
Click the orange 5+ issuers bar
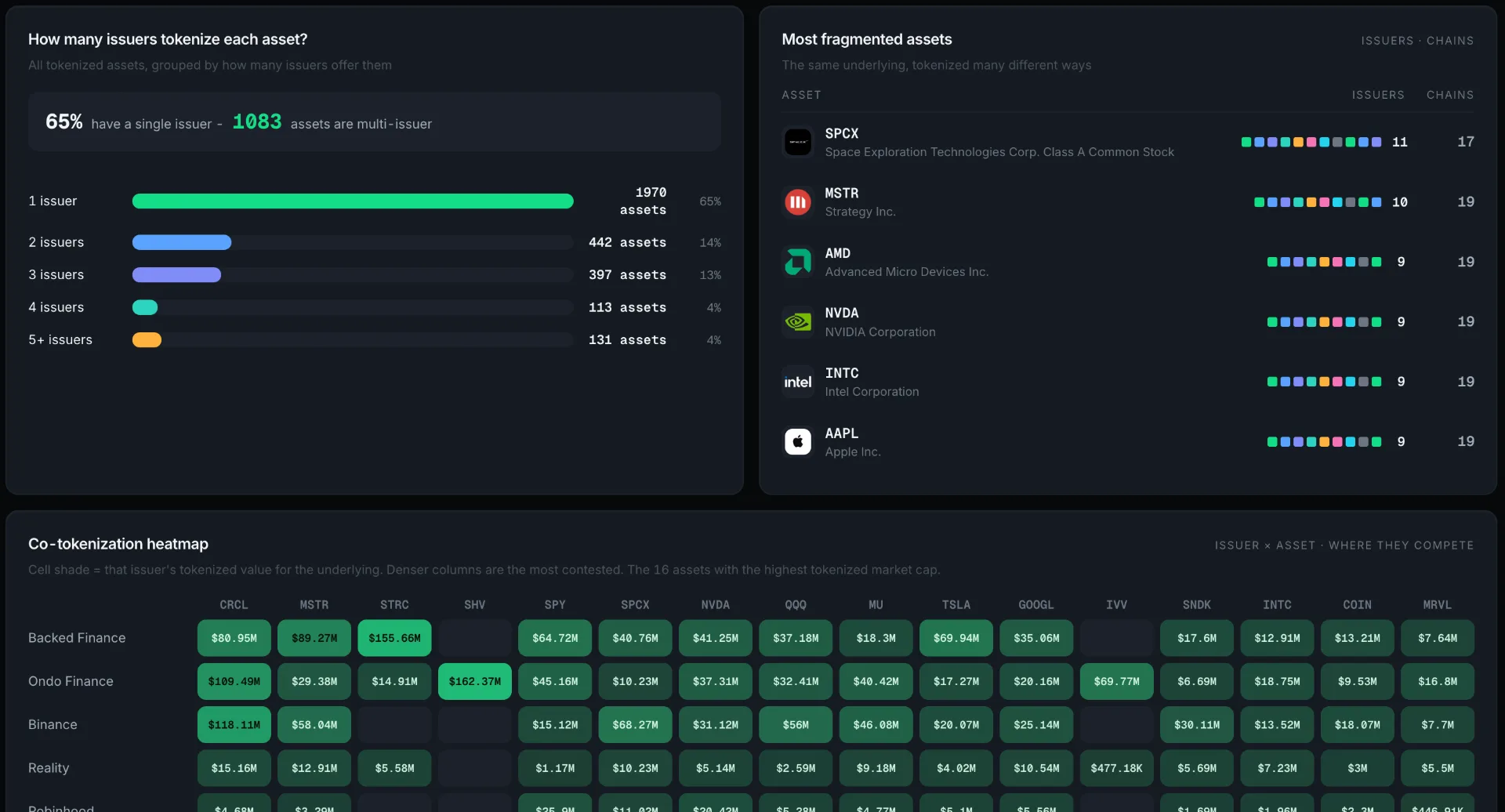coord(147,340)
